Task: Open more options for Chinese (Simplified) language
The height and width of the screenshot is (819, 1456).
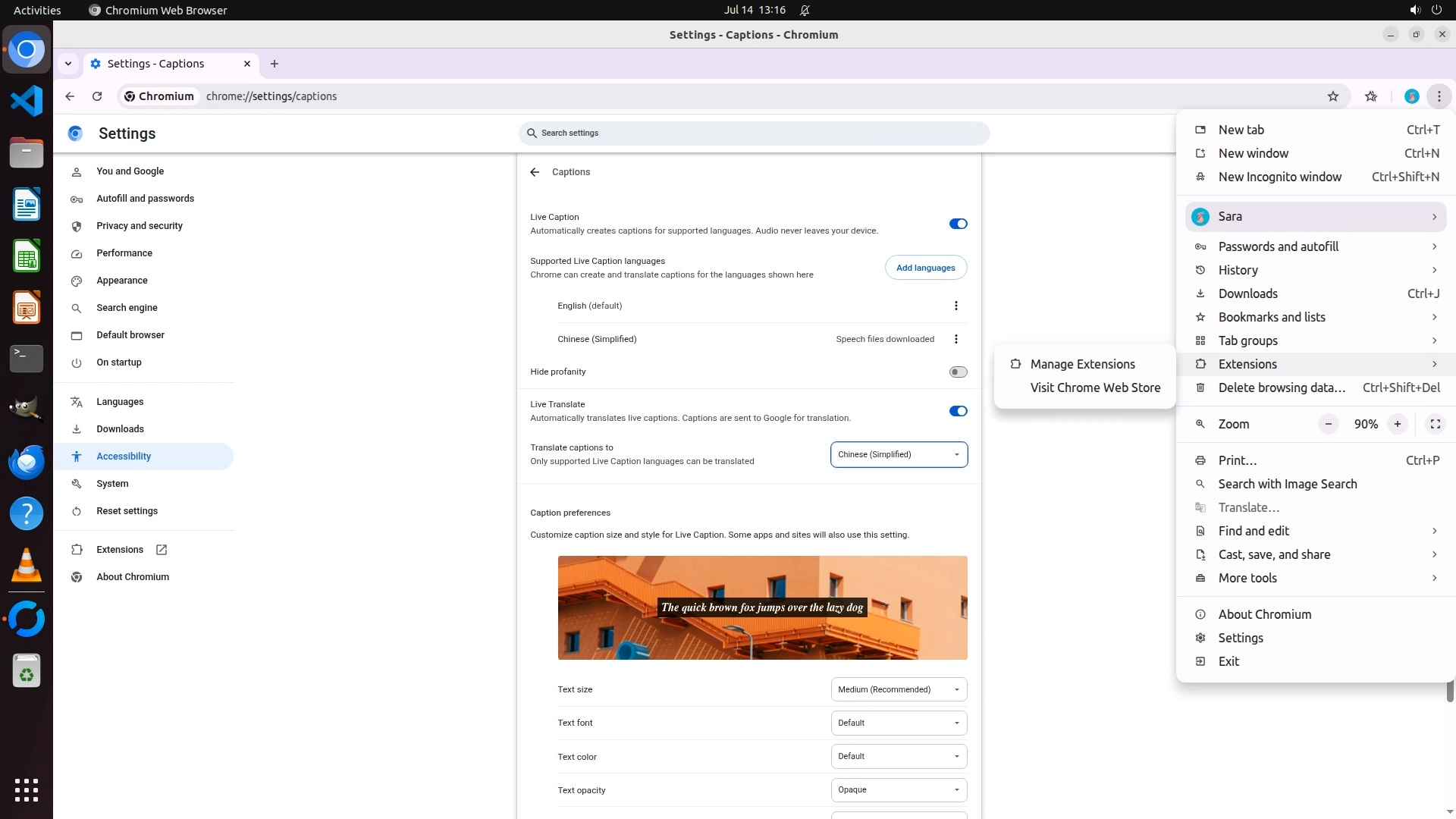Action: 955,339
